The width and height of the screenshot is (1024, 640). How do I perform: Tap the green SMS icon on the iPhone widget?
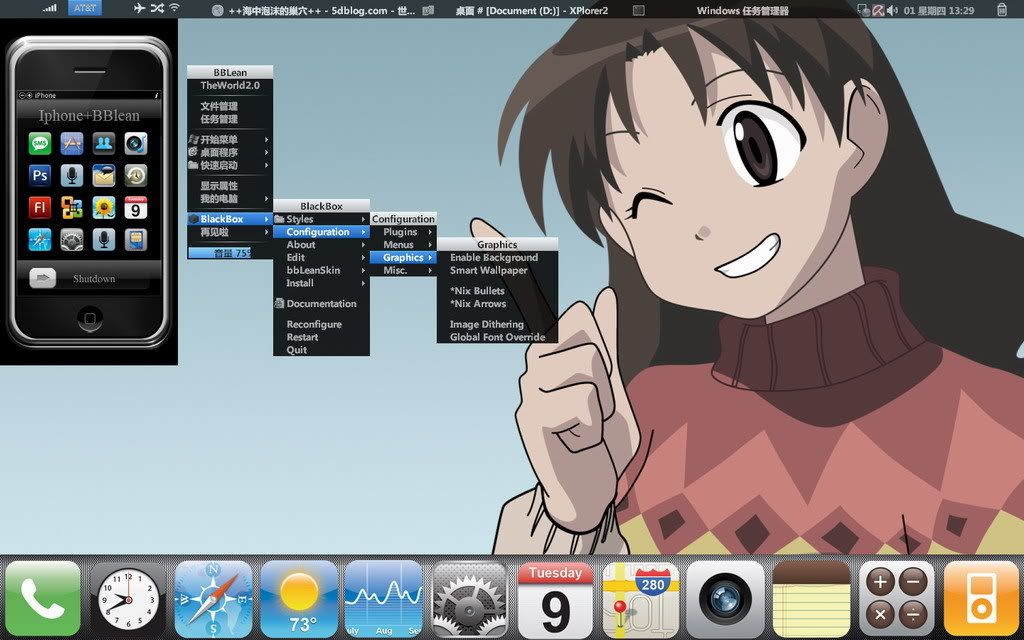pos(40,144)
